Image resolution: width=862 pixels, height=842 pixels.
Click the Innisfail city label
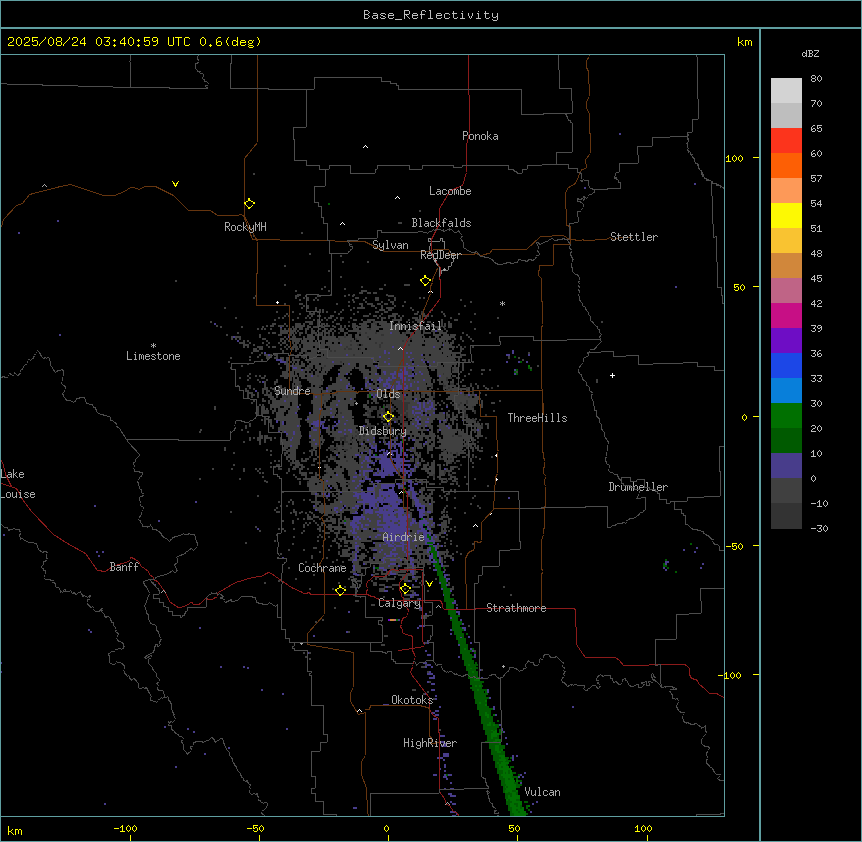[415, 326]
